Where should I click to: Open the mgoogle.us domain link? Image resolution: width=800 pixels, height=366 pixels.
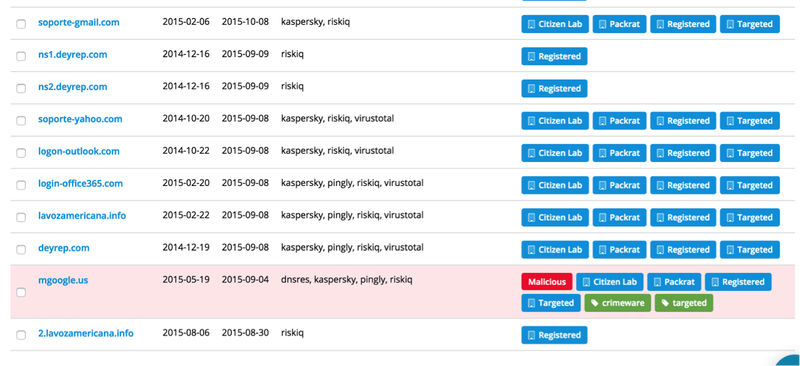click(63, 280)
